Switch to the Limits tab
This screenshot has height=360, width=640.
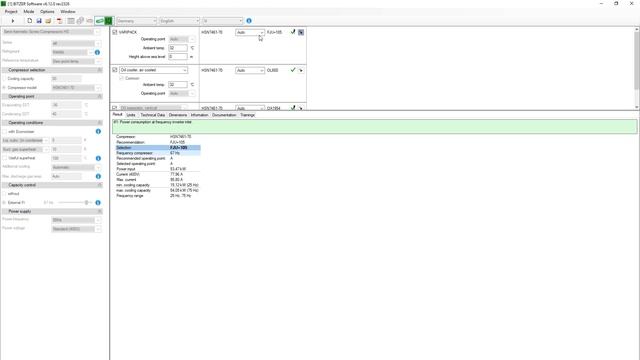(x=131, y=115)
